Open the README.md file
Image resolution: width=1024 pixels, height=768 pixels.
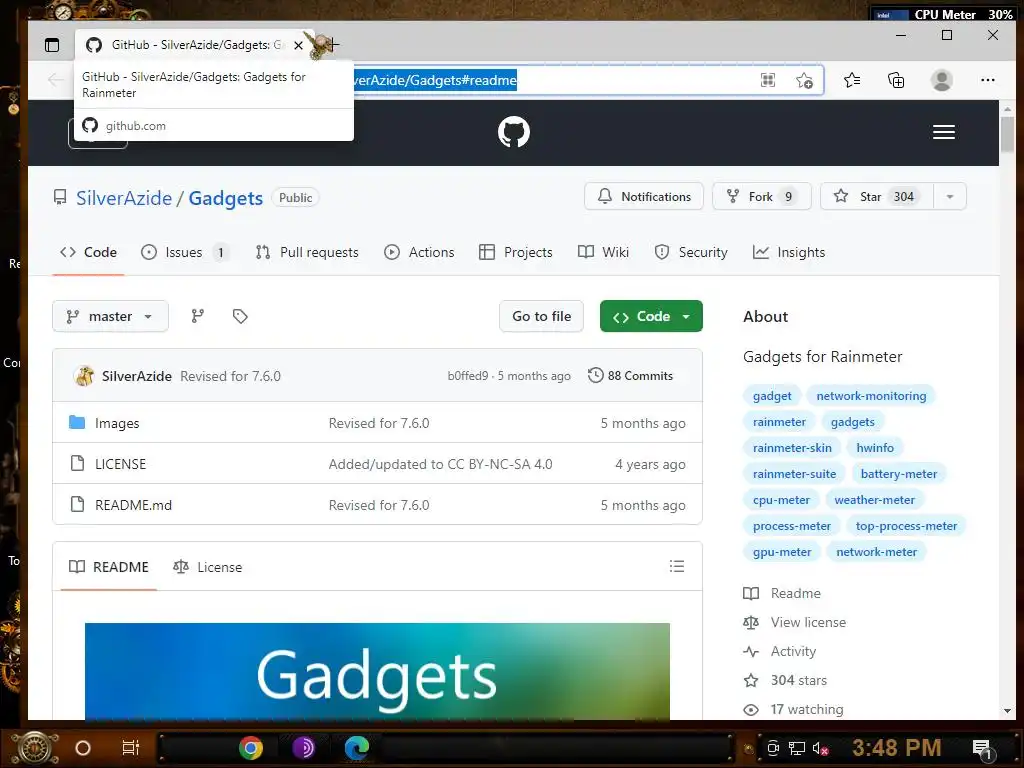pyautogui.click(x=133, y=505)
